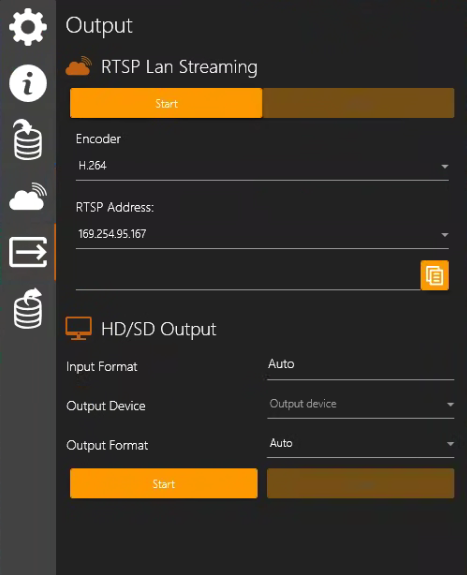This screenshot has width=467, height=575.
Task: Copy the RTSP URL with the copy icon
Action: click(434, 275)
